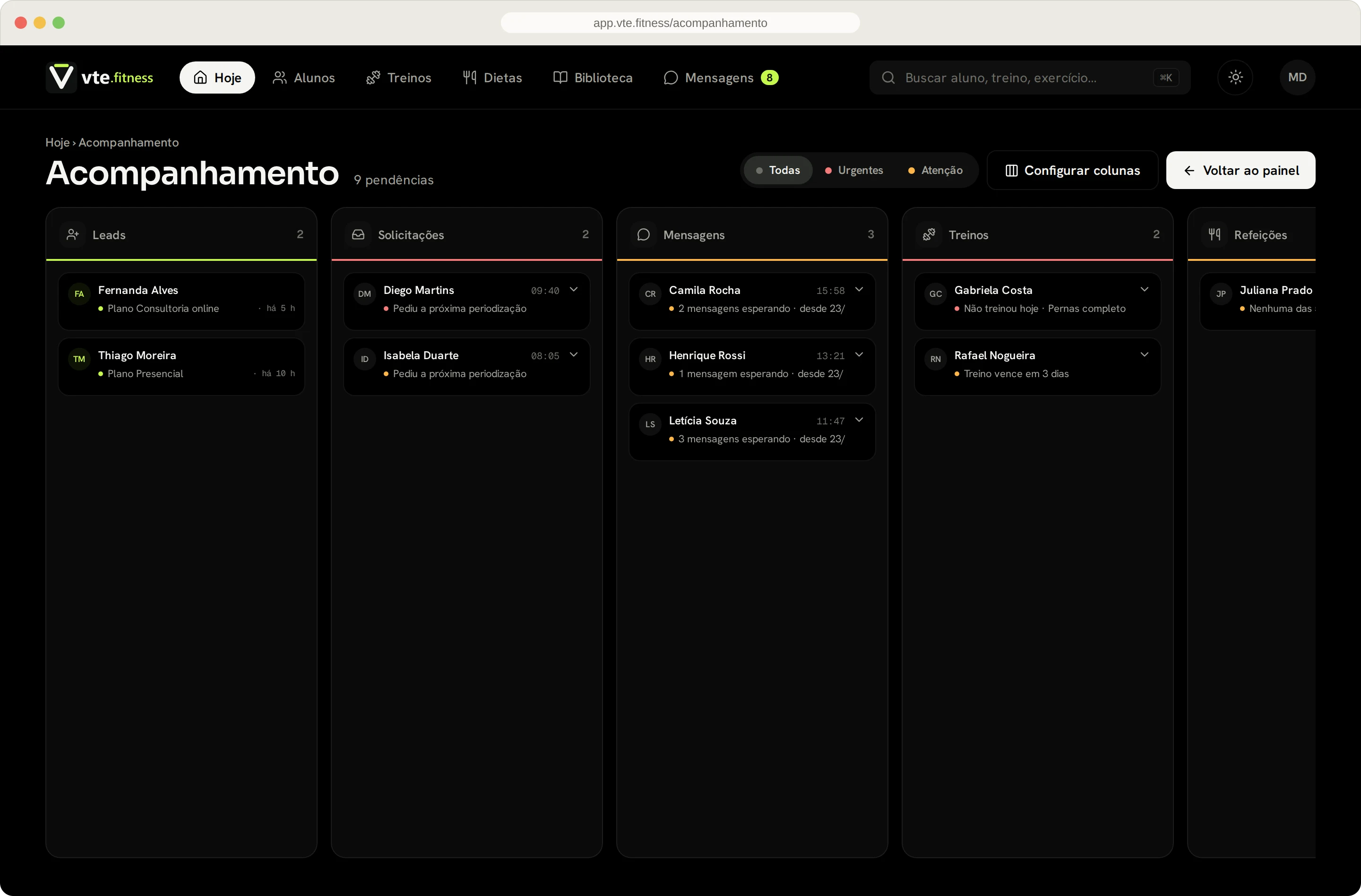Open the Treinos nav tab
1361x896 pixels.
[398, 78]
